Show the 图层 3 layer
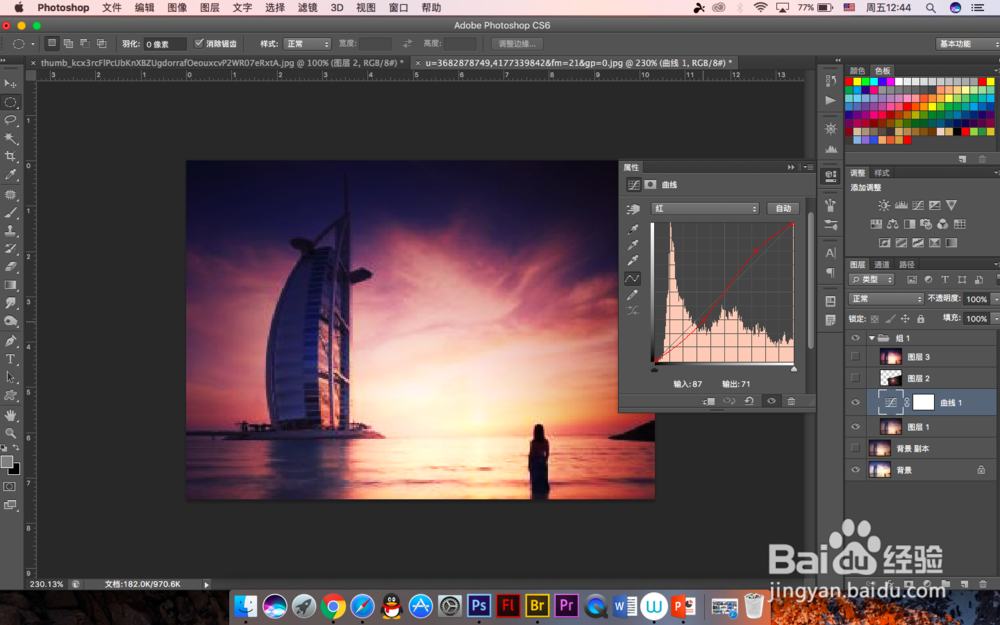 (855, 357)
